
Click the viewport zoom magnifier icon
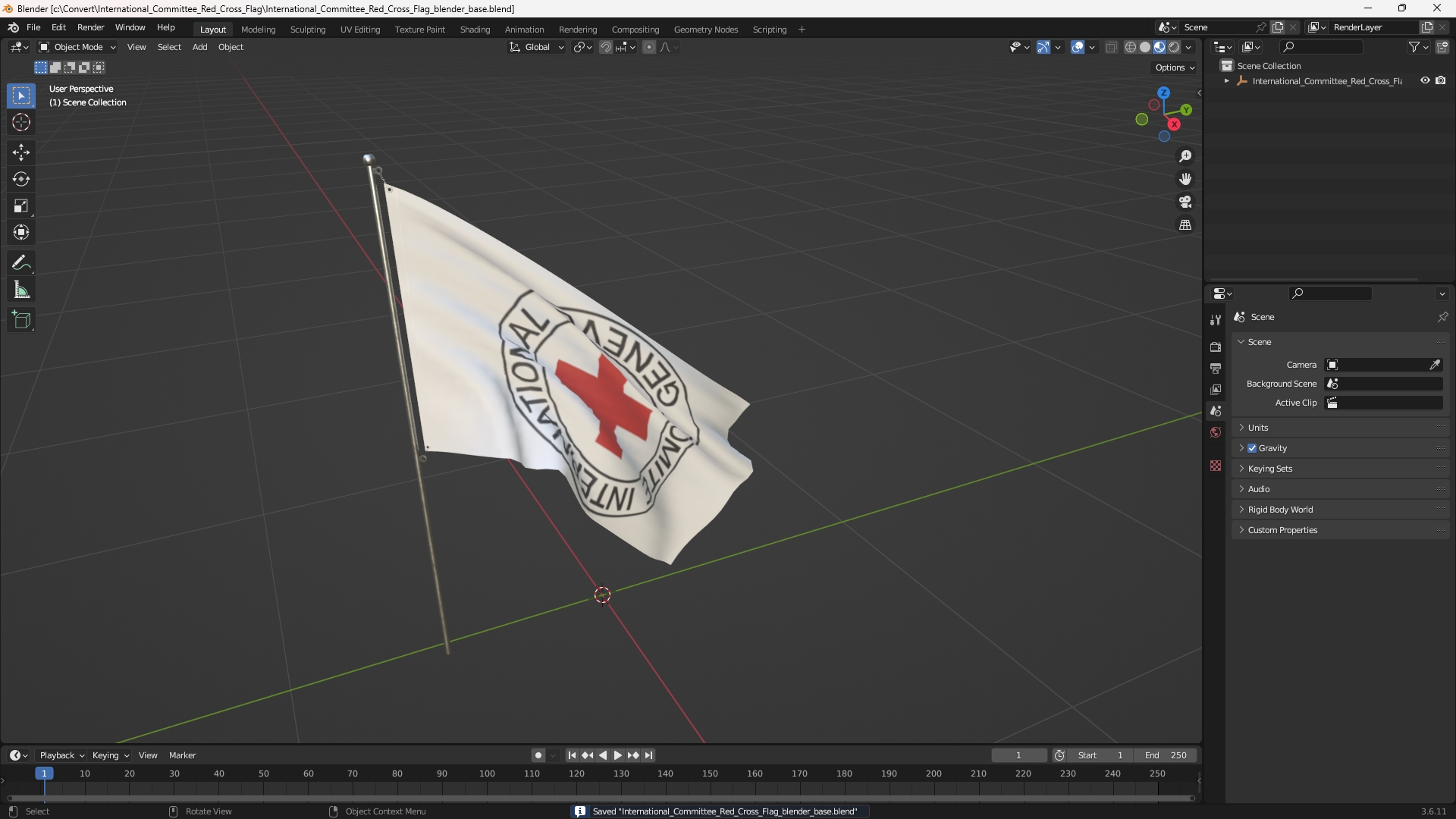(x=1185, y=156)
